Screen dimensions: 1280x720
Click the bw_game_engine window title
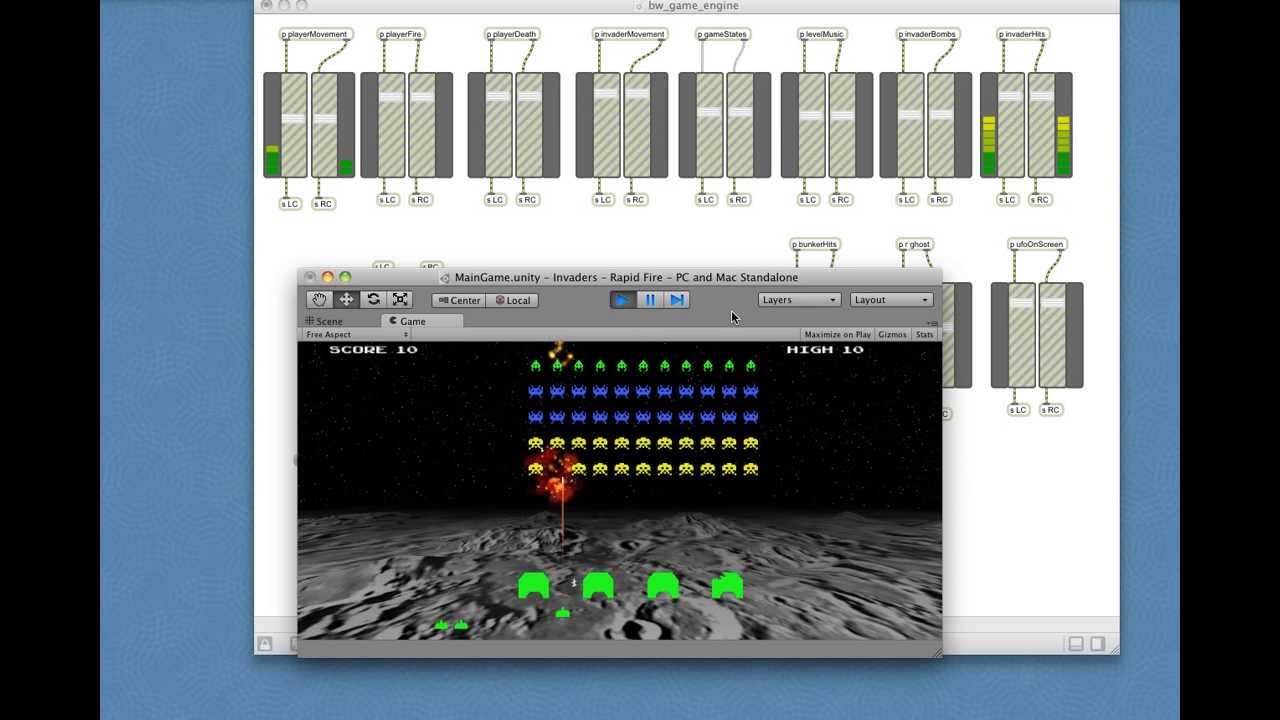tap(693, 6)
